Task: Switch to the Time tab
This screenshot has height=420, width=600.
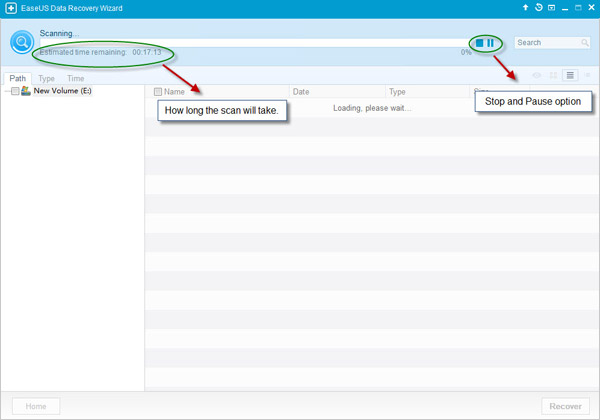Action: [x=75, y=78]
